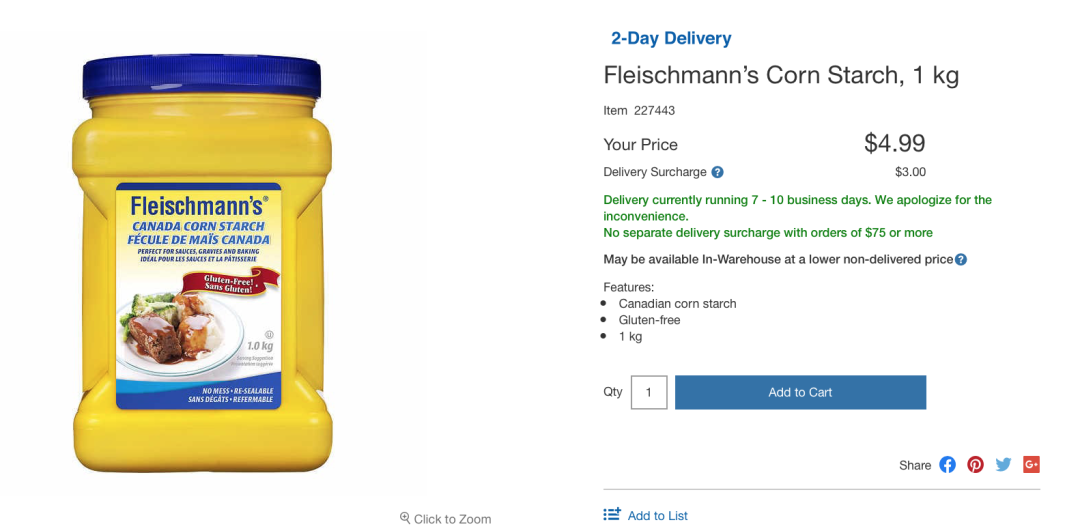Click the $4.99 price
Viewport: 1080px width, 531px height.
(894, 143)
